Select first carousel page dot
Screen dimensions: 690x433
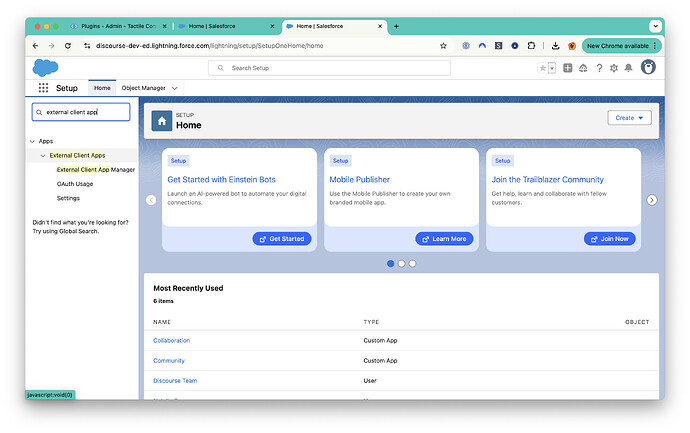coord(390,264)
